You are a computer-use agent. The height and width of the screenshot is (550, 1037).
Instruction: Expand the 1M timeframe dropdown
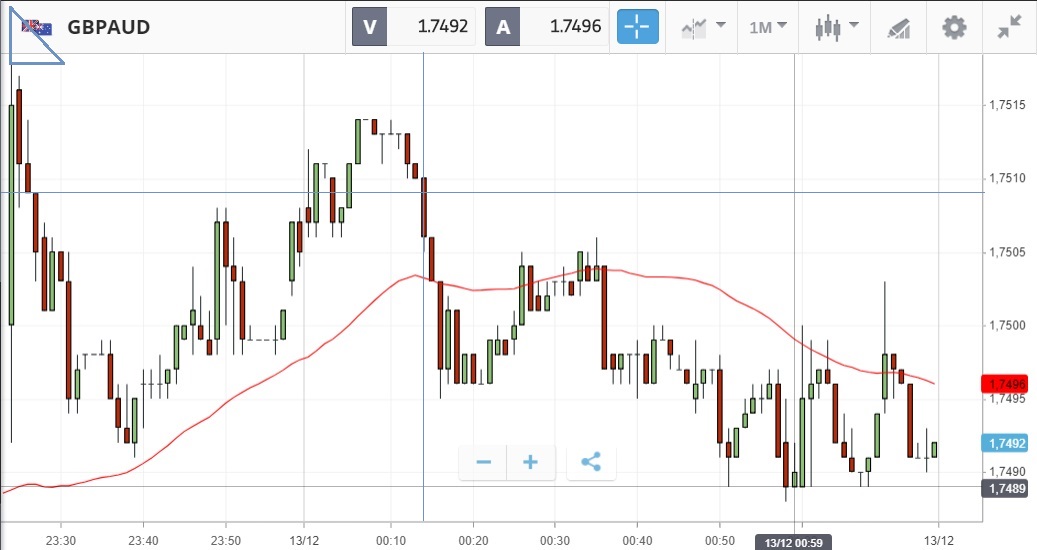click(767, 27)
